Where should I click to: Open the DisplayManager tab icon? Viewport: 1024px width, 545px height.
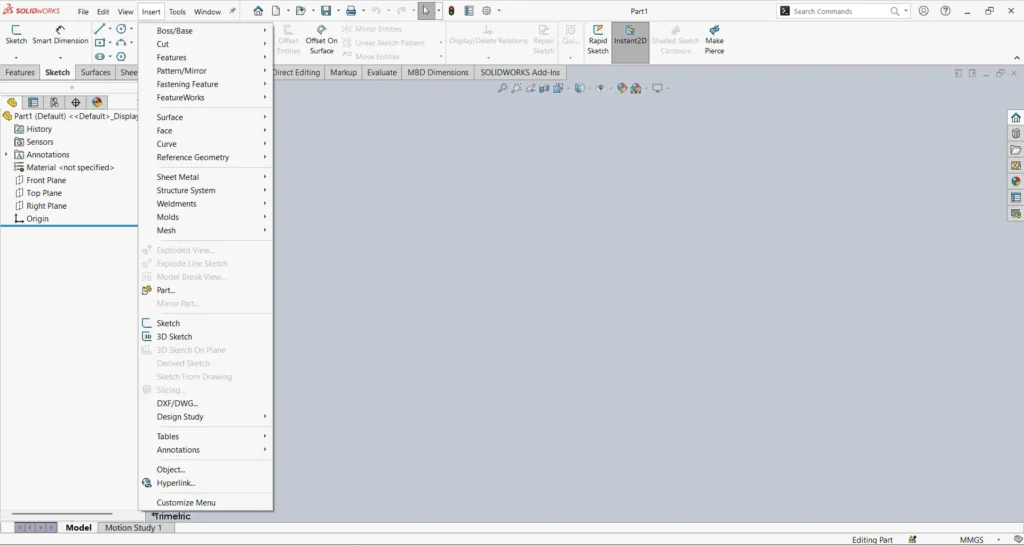click(x=97, y=102)
